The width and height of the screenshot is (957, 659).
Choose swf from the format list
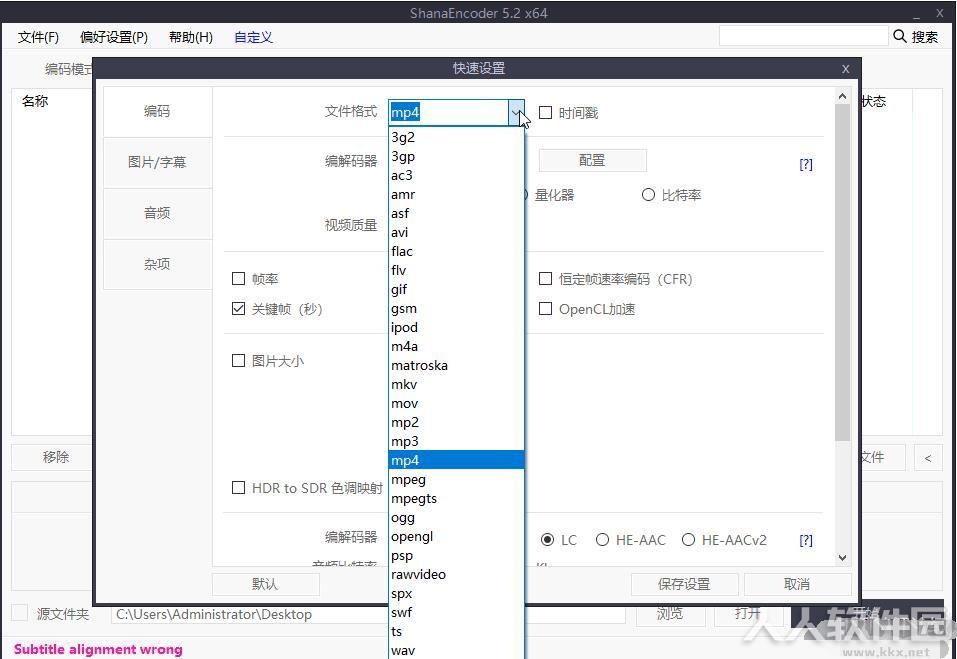tap(457, 612)
